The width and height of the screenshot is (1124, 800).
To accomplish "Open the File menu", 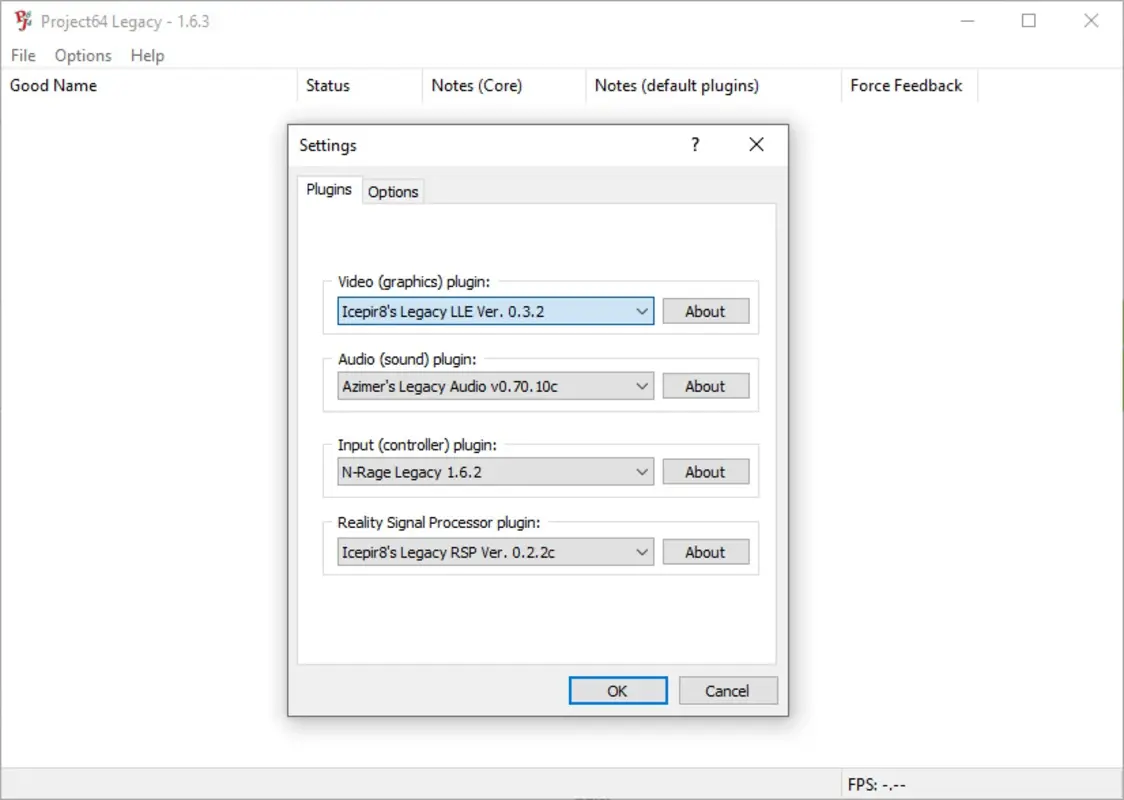I will (x=22, y=56).
